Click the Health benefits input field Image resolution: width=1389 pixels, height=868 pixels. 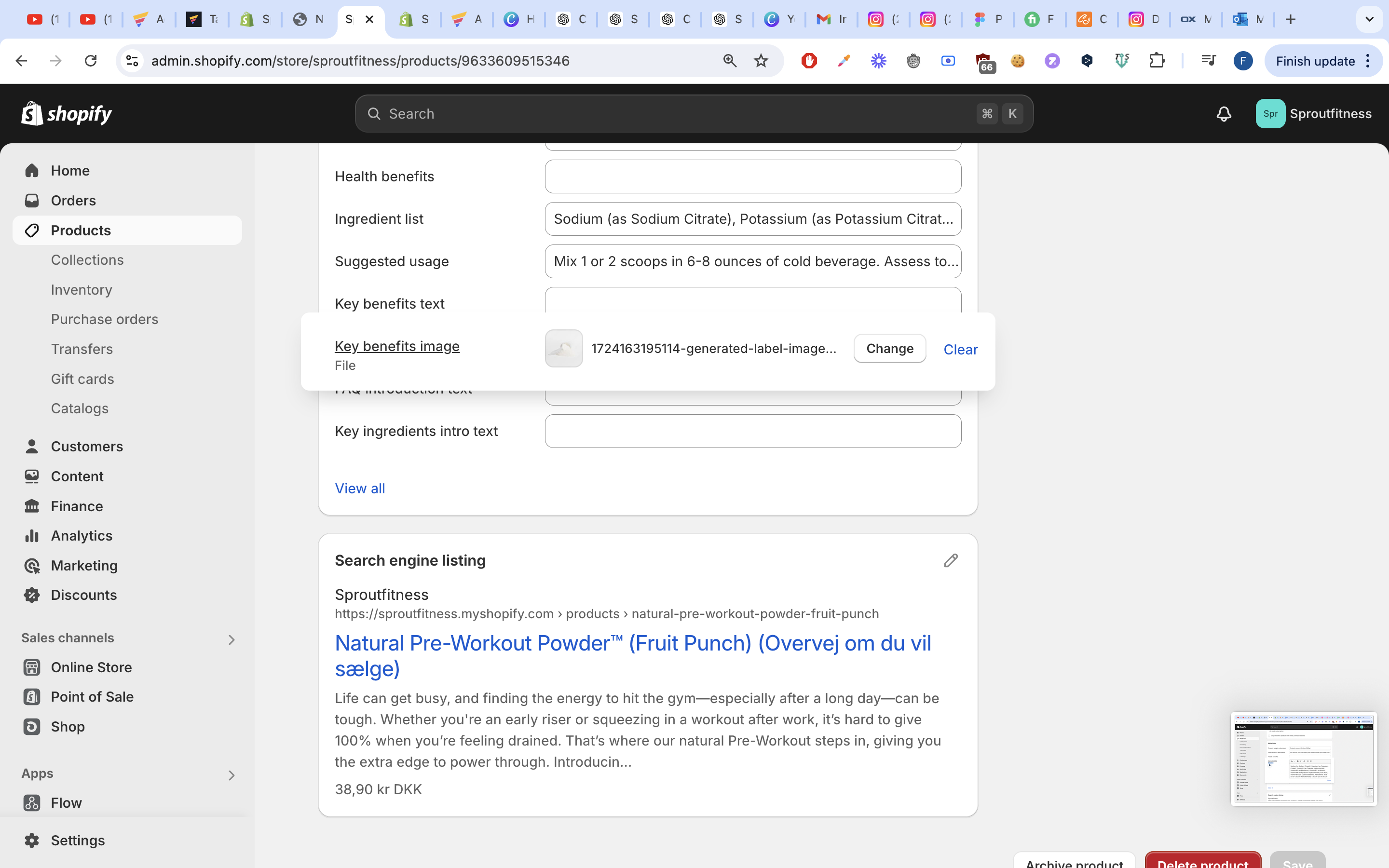coord(752,177)
